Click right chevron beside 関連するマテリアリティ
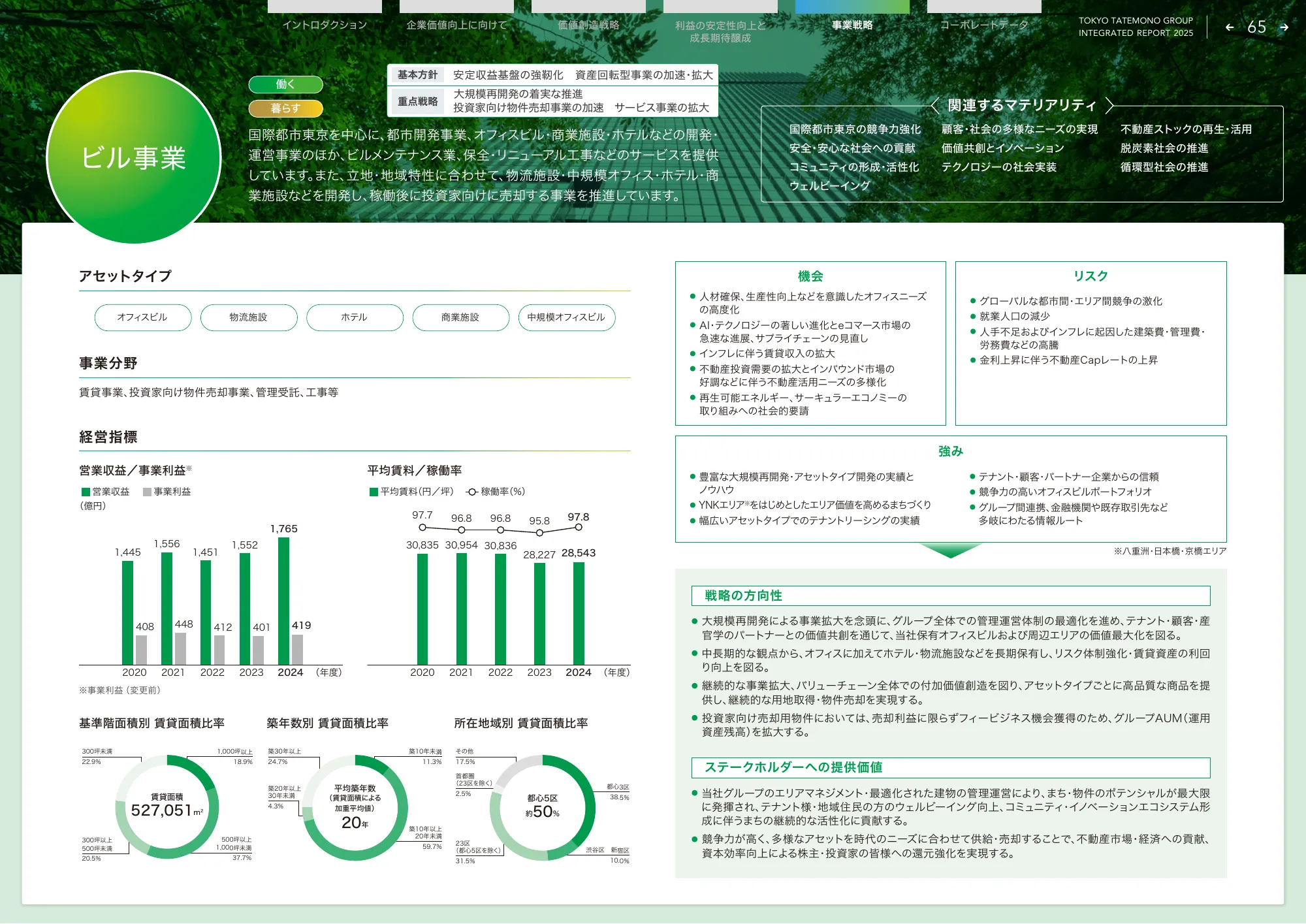 pos(1109,105)
